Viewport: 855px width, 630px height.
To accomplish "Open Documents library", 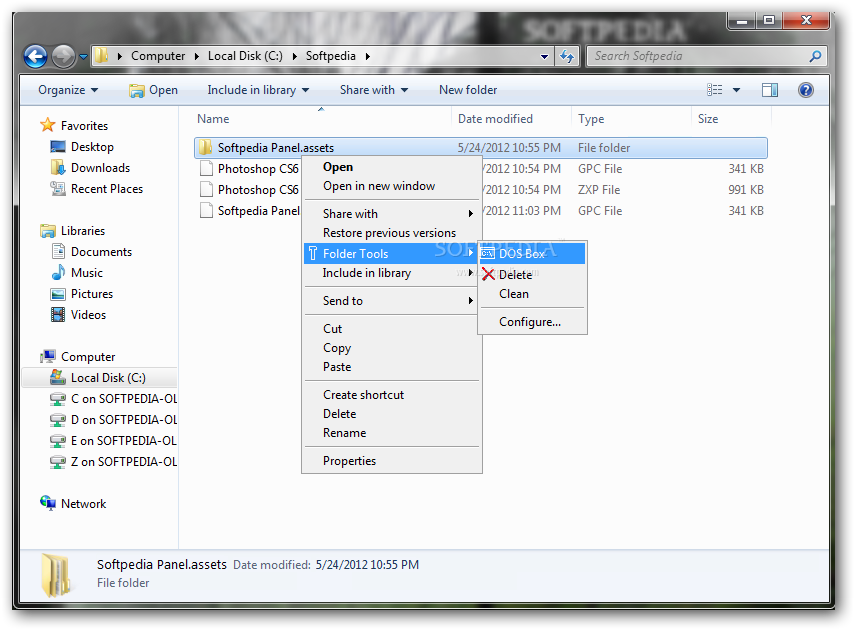I will click(x=91, y=251).
